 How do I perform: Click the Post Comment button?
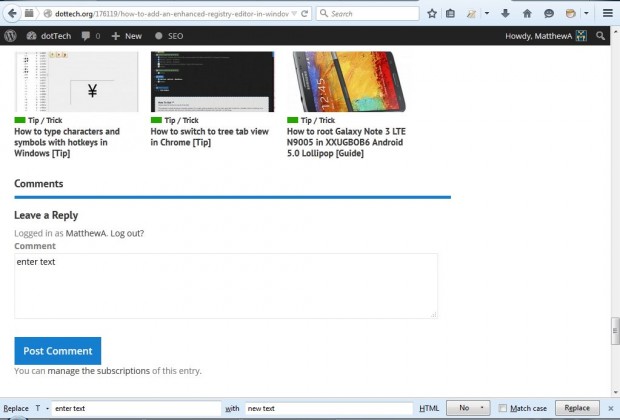point(58,351)
